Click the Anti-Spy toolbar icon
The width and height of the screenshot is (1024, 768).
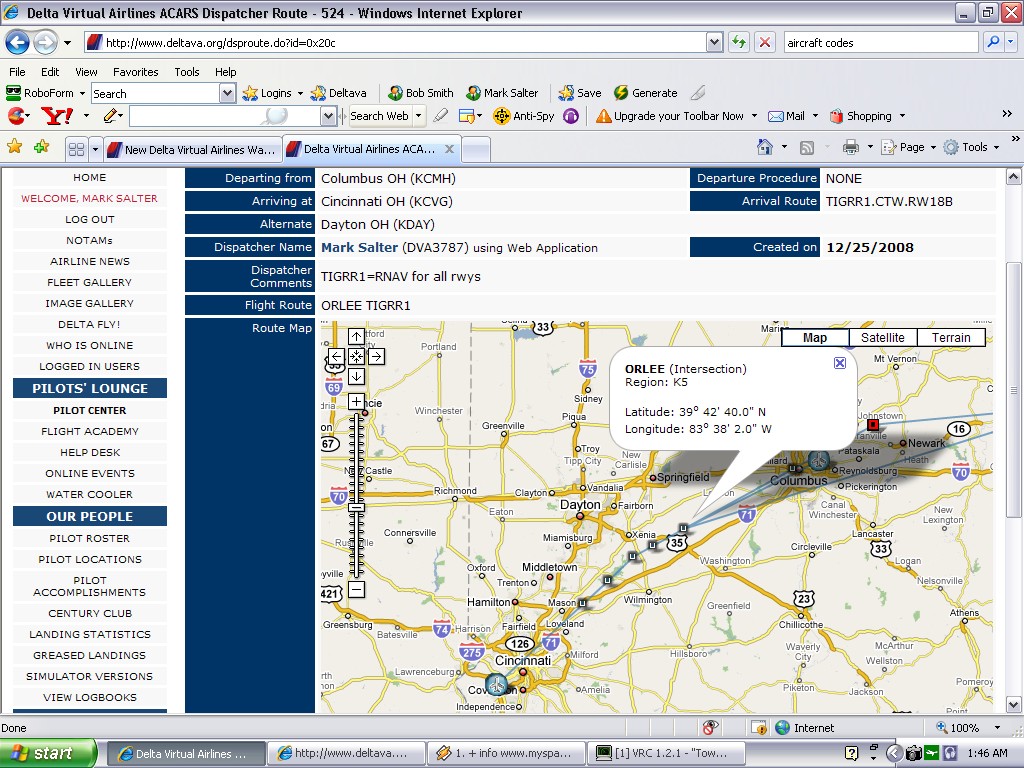tap(502, 116)
